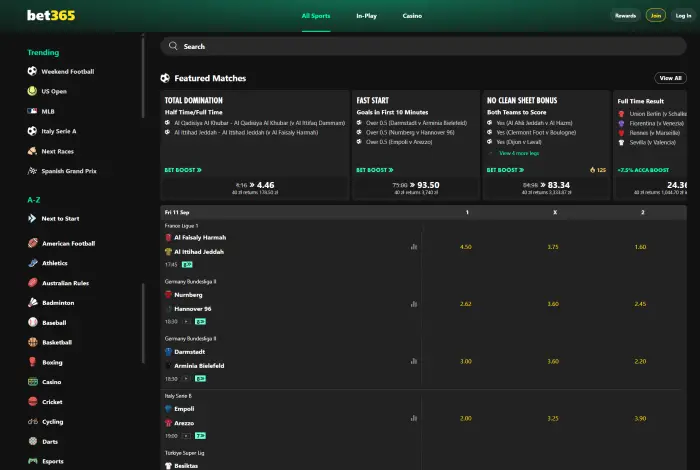Open stats icon for Empoli v Arezzo

click(414, 418)
